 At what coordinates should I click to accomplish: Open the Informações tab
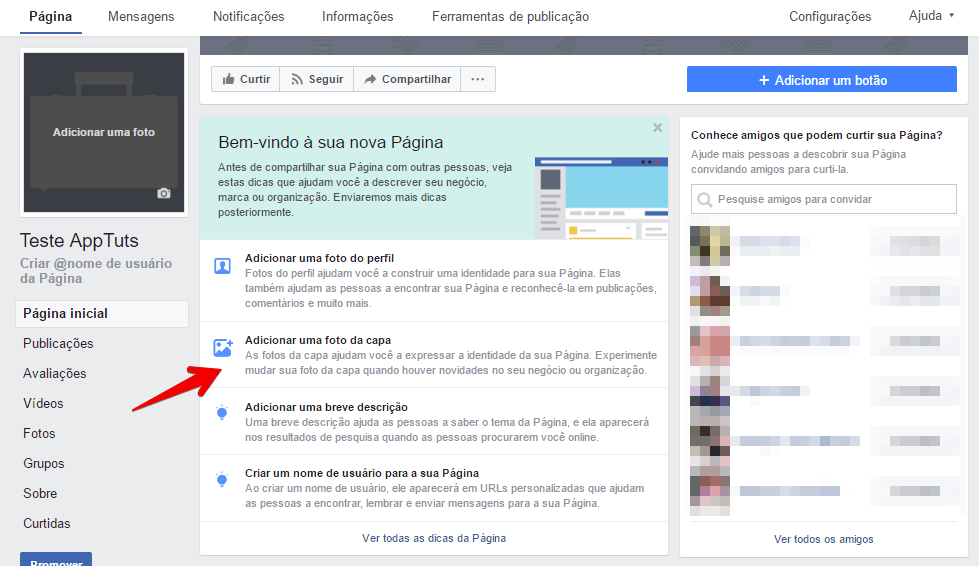point(358,17)
